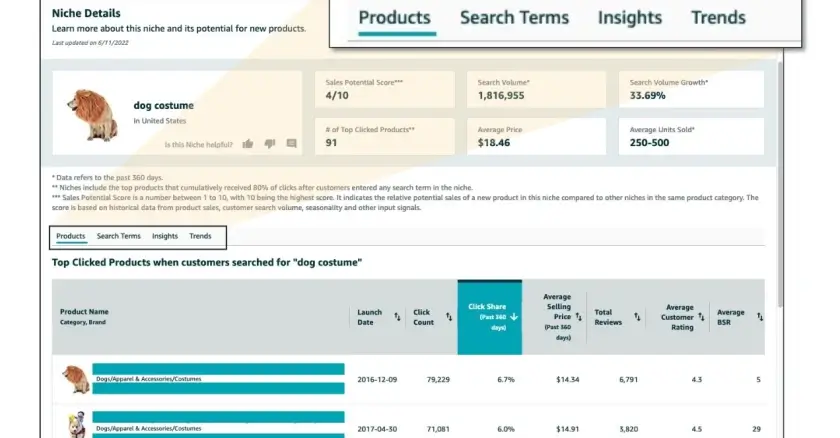The width and height of the screenshot is (840, 438).
Task: Sort by Average Customer Rating arrows
Action: 701,318
